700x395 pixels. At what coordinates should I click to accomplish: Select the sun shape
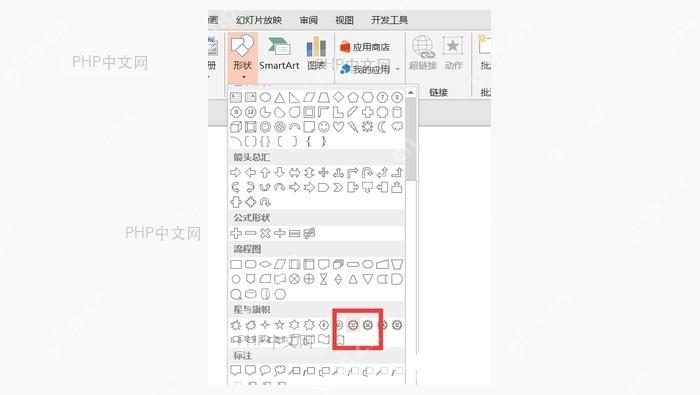367,127
